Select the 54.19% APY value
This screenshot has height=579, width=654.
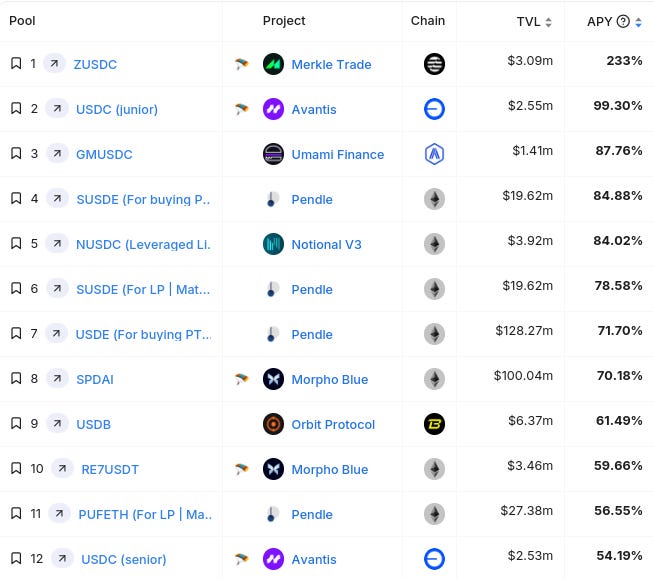click(619, 556)
